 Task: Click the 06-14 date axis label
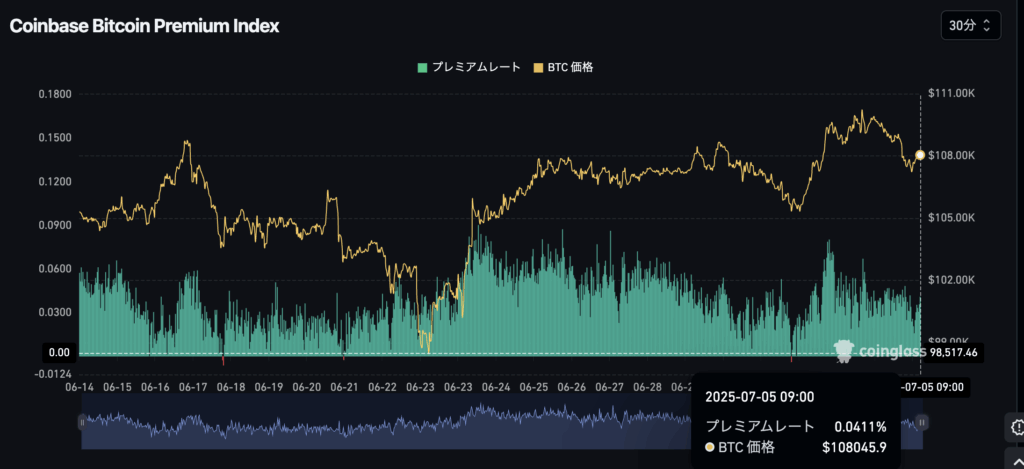[80, 387]
